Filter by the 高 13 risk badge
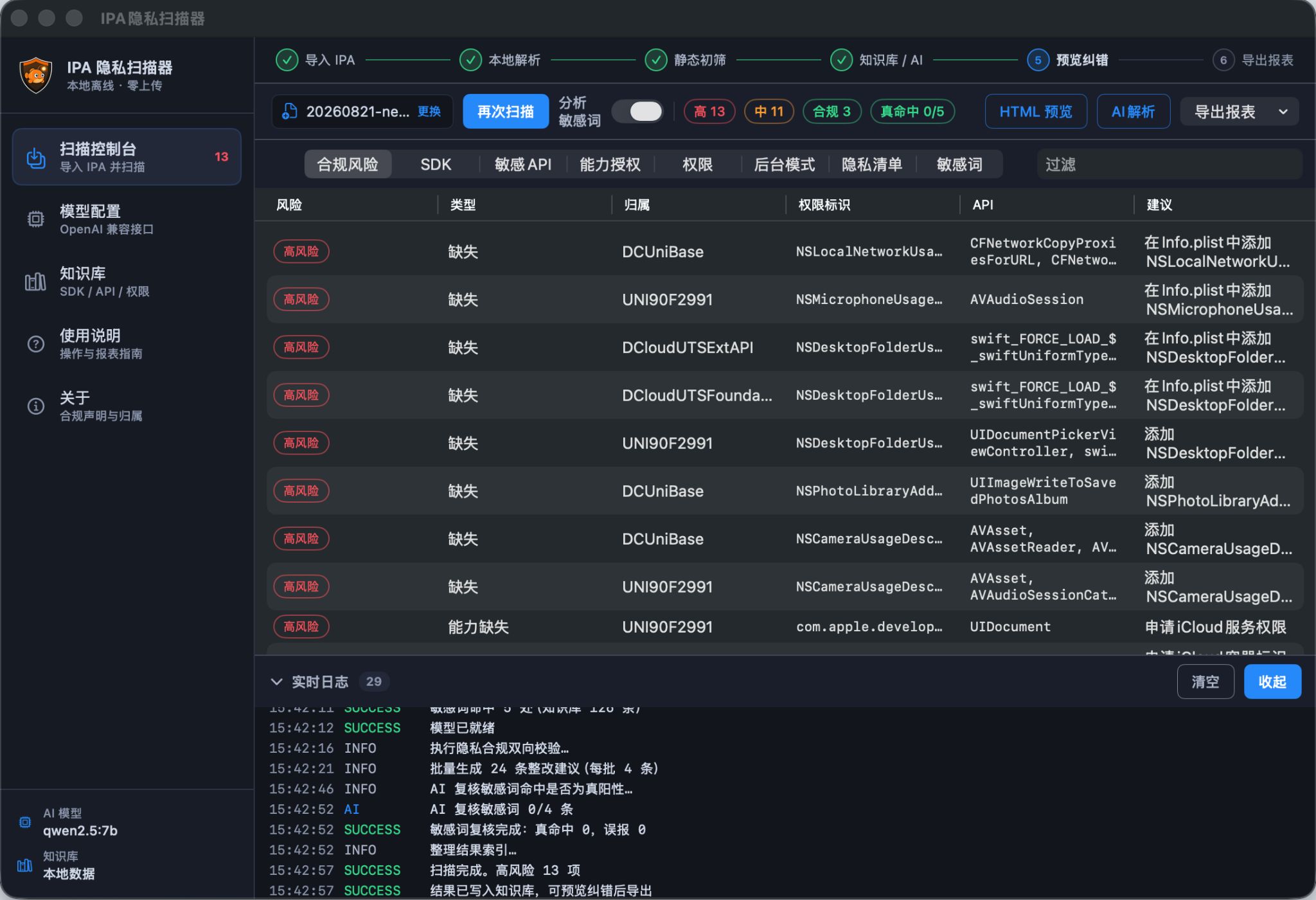 [x=709, y=111]
